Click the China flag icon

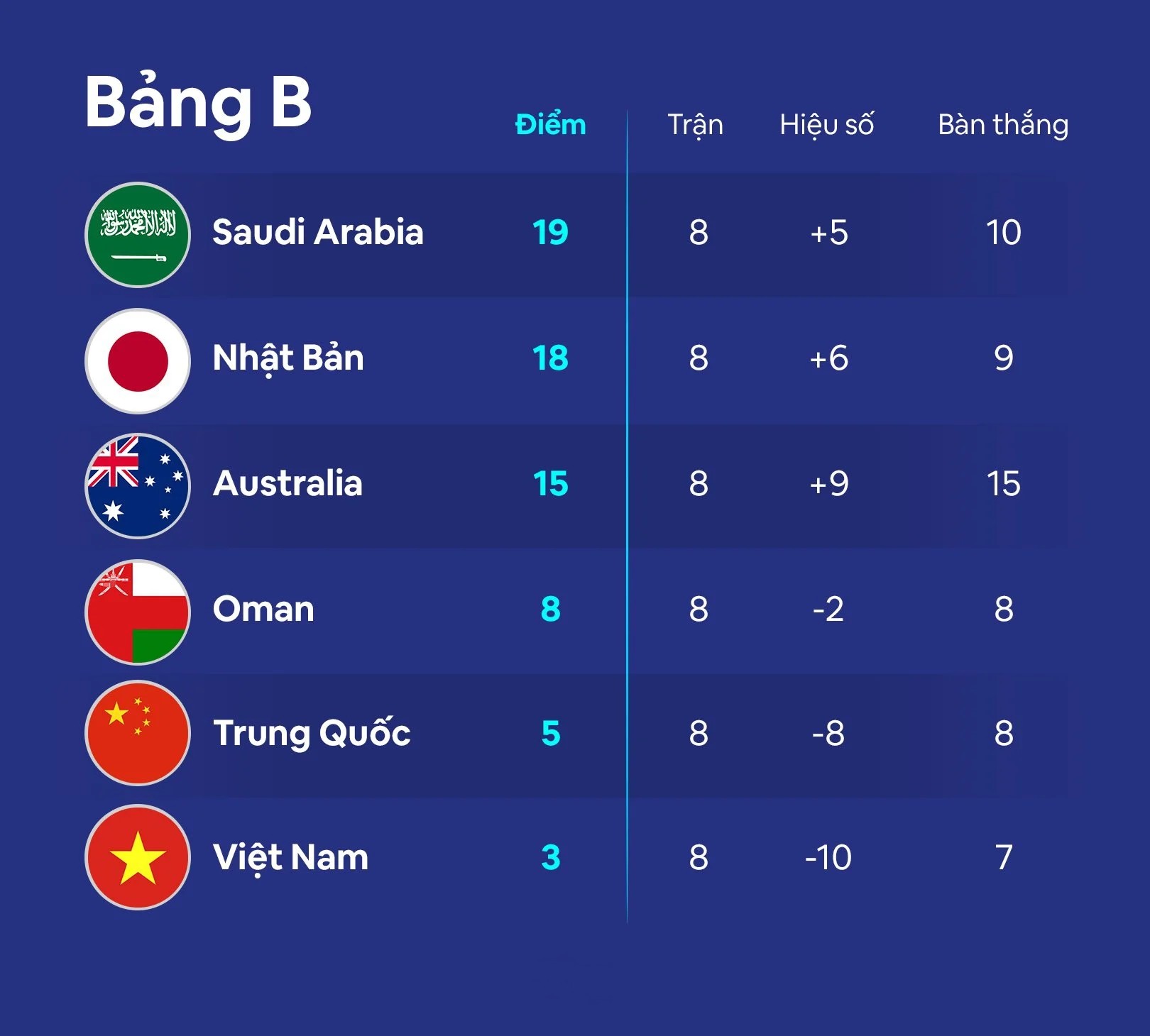tap(138, 733)
